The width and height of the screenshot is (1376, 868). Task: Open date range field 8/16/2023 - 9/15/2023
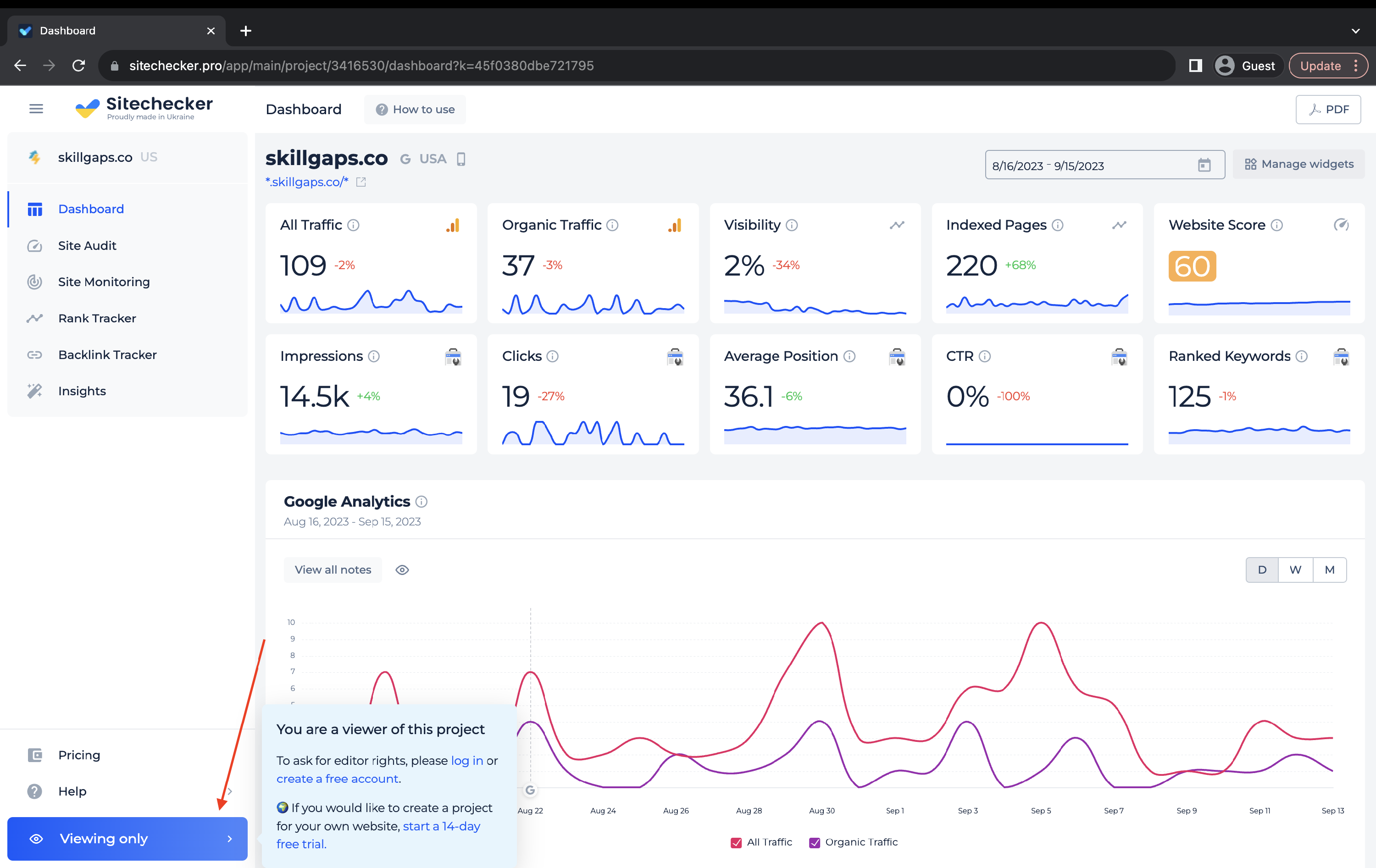click(1104, 165)
